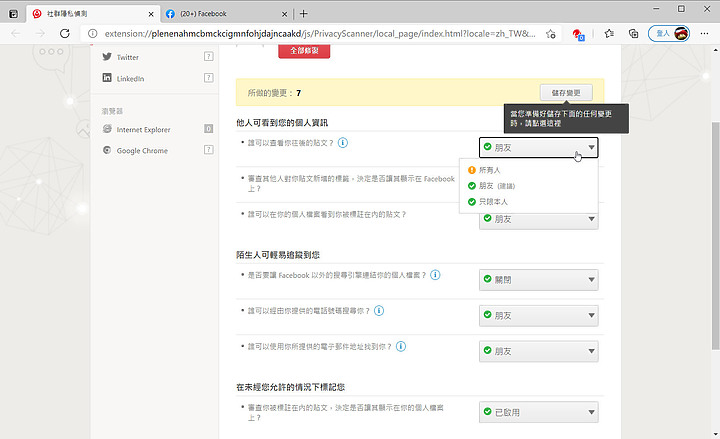Switch to the Facebook tab

coord(227,14)
